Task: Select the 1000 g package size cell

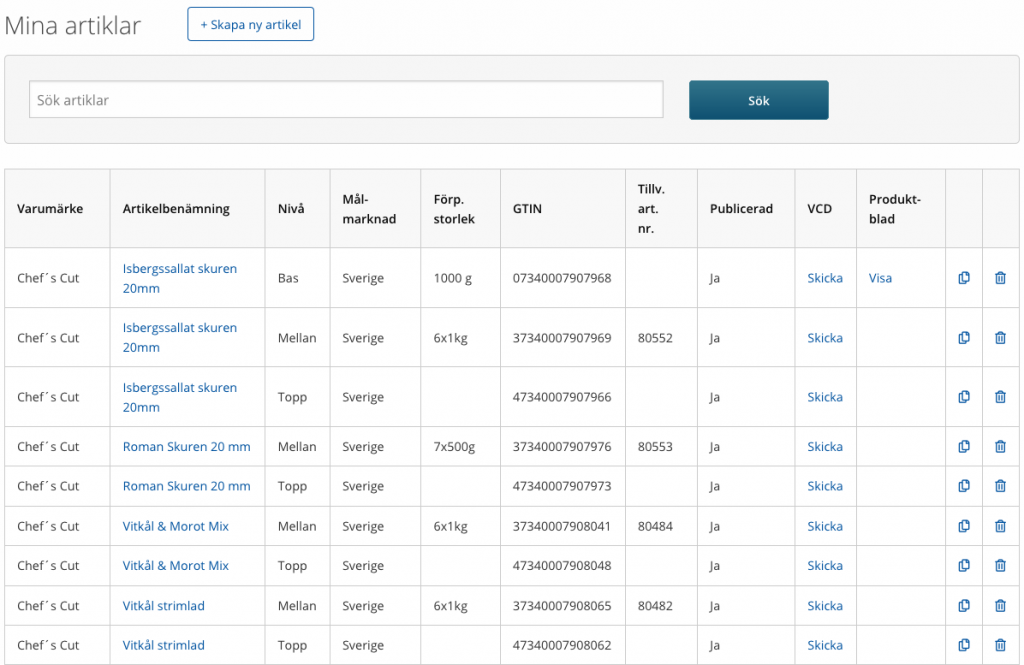Action: pyautogui.click(x=461, y=278)
